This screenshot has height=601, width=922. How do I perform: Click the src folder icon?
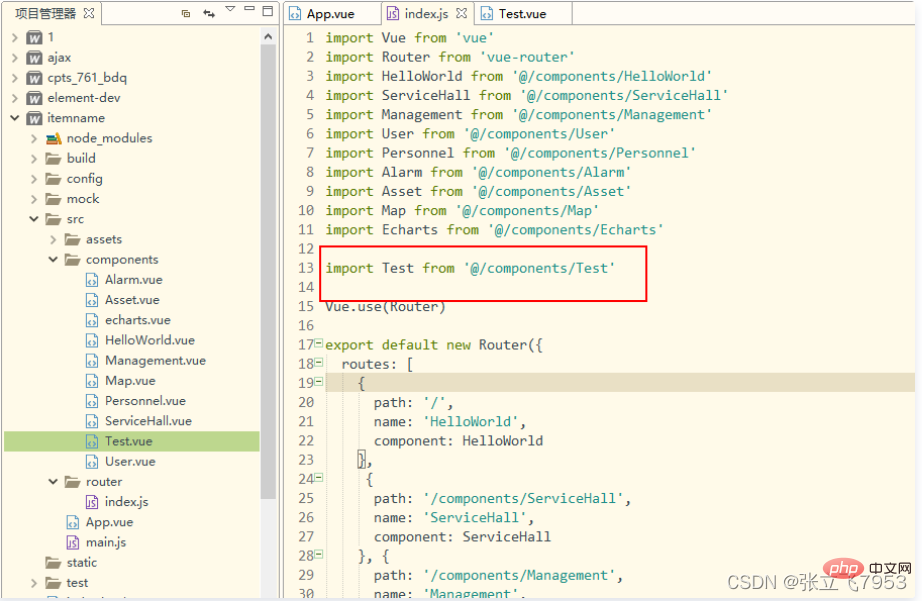[x=54, y=219]
